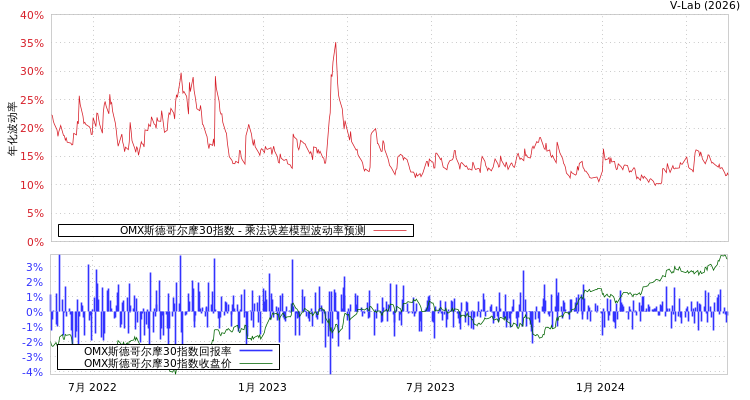The height and width of the screenshot is (400, 750).
Task: Click the -4% label on the return axis
Action: [x=33, y=372]
